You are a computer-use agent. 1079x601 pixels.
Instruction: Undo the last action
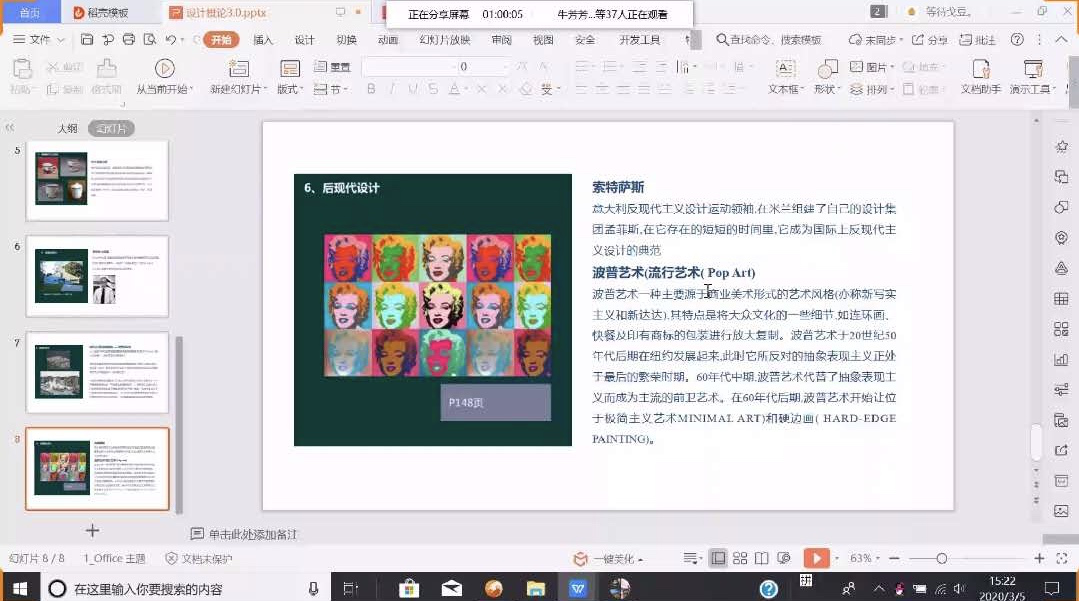click(171, 40)
